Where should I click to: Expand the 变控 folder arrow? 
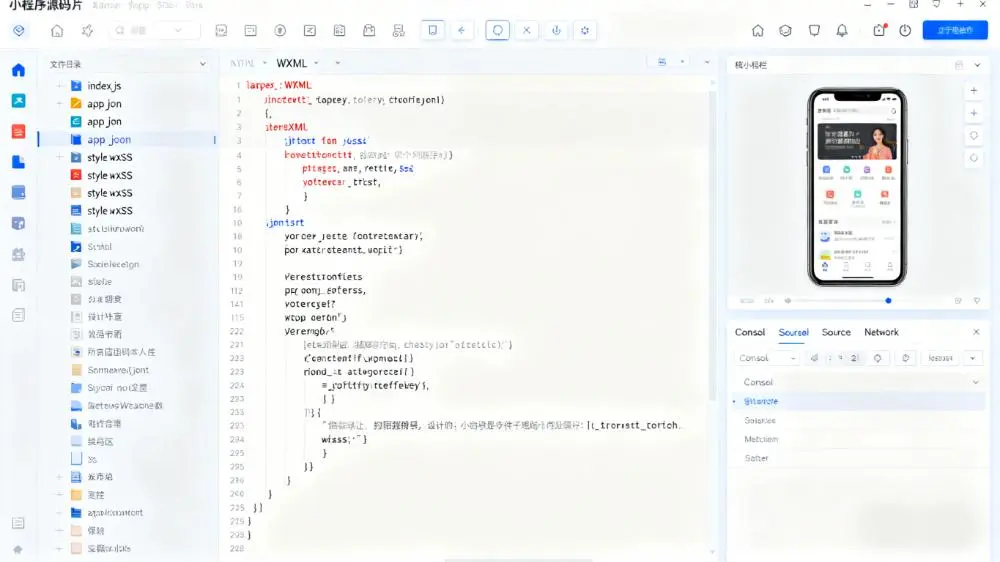(x=59, y=494)
